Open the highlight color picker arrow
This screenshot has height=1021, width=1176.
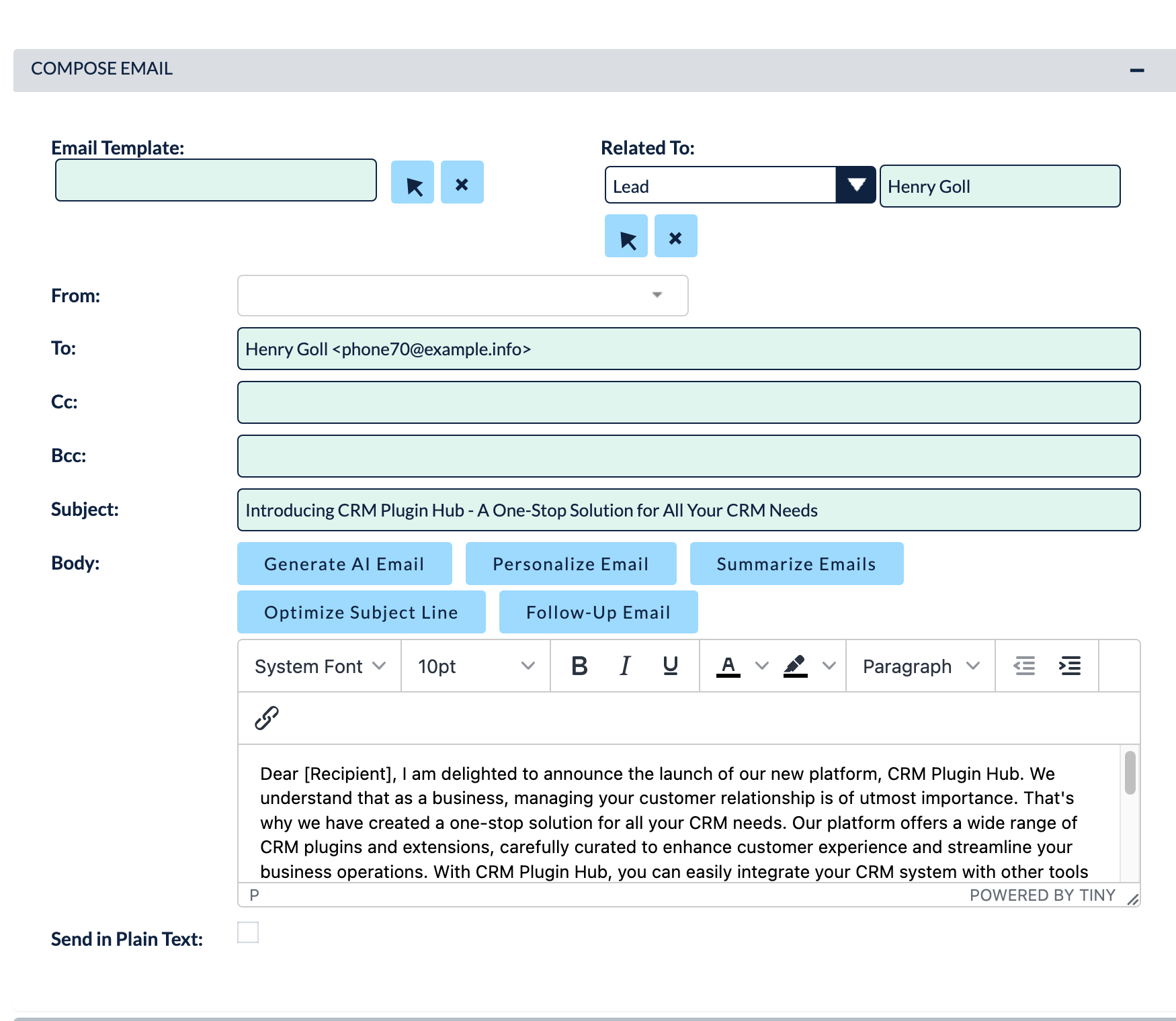[829, 666]
